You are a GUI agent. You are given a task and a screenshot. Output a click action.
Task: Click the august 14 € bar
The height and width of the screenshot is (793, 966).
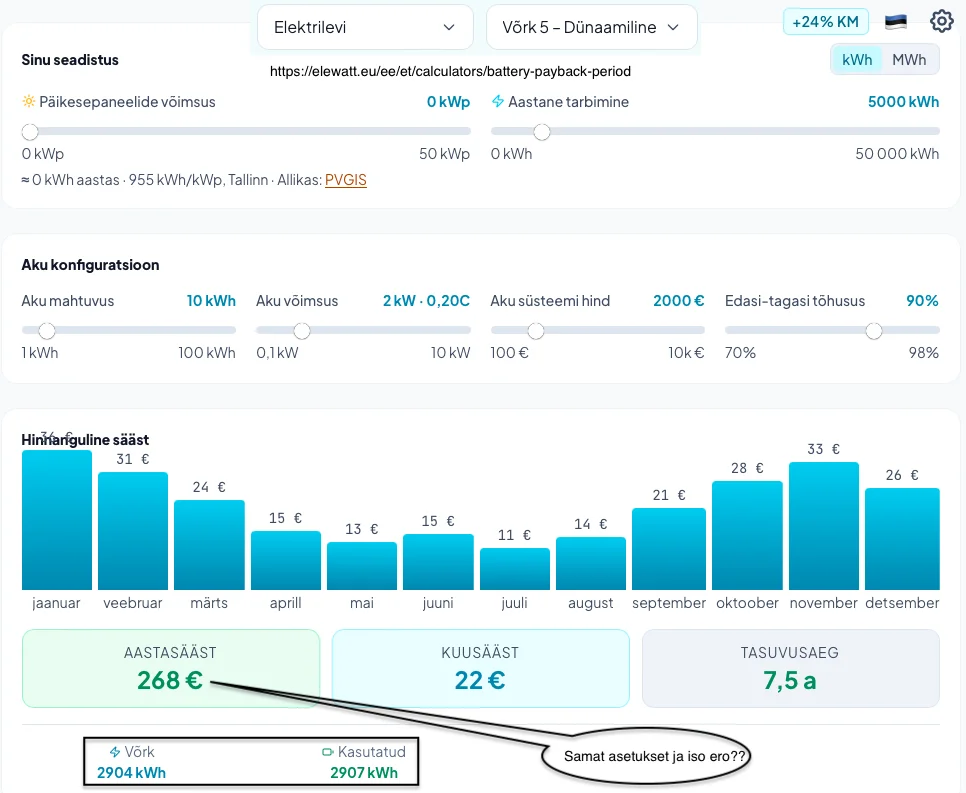(x=591, y=563)
